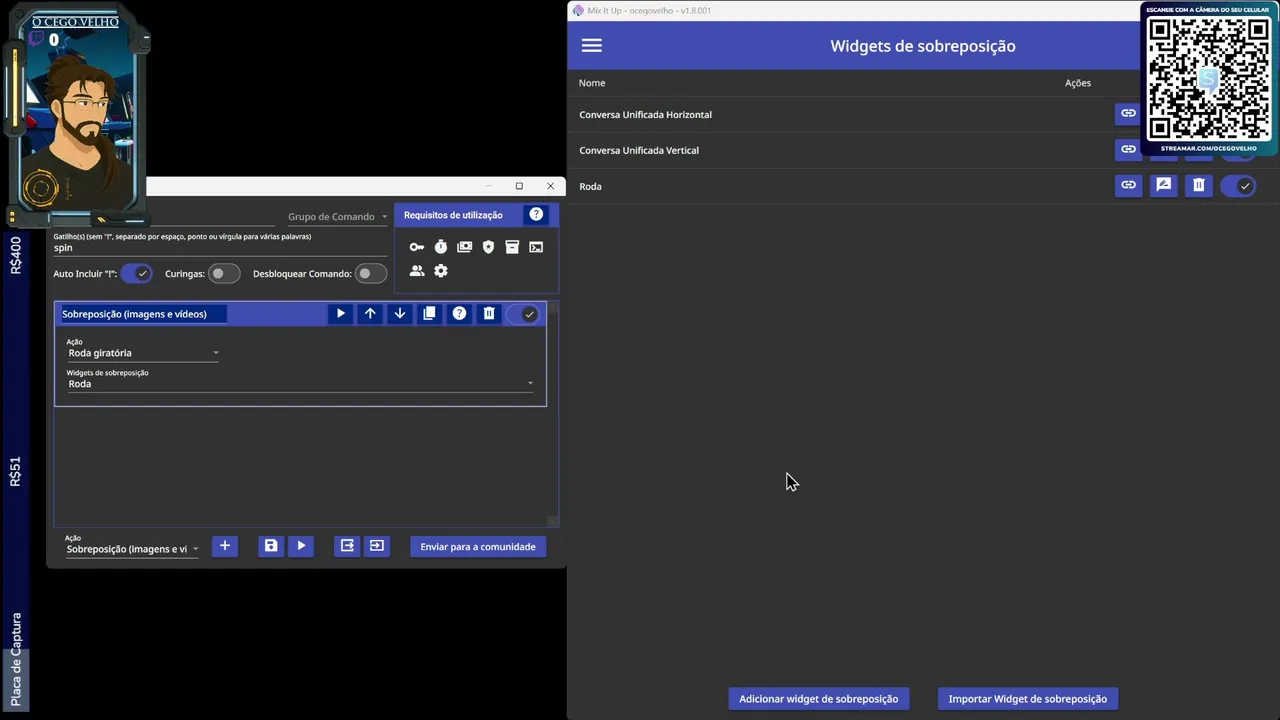Delete the Sobreposição action
This screenshot has width=1280, height=720.
pos(489,314)
